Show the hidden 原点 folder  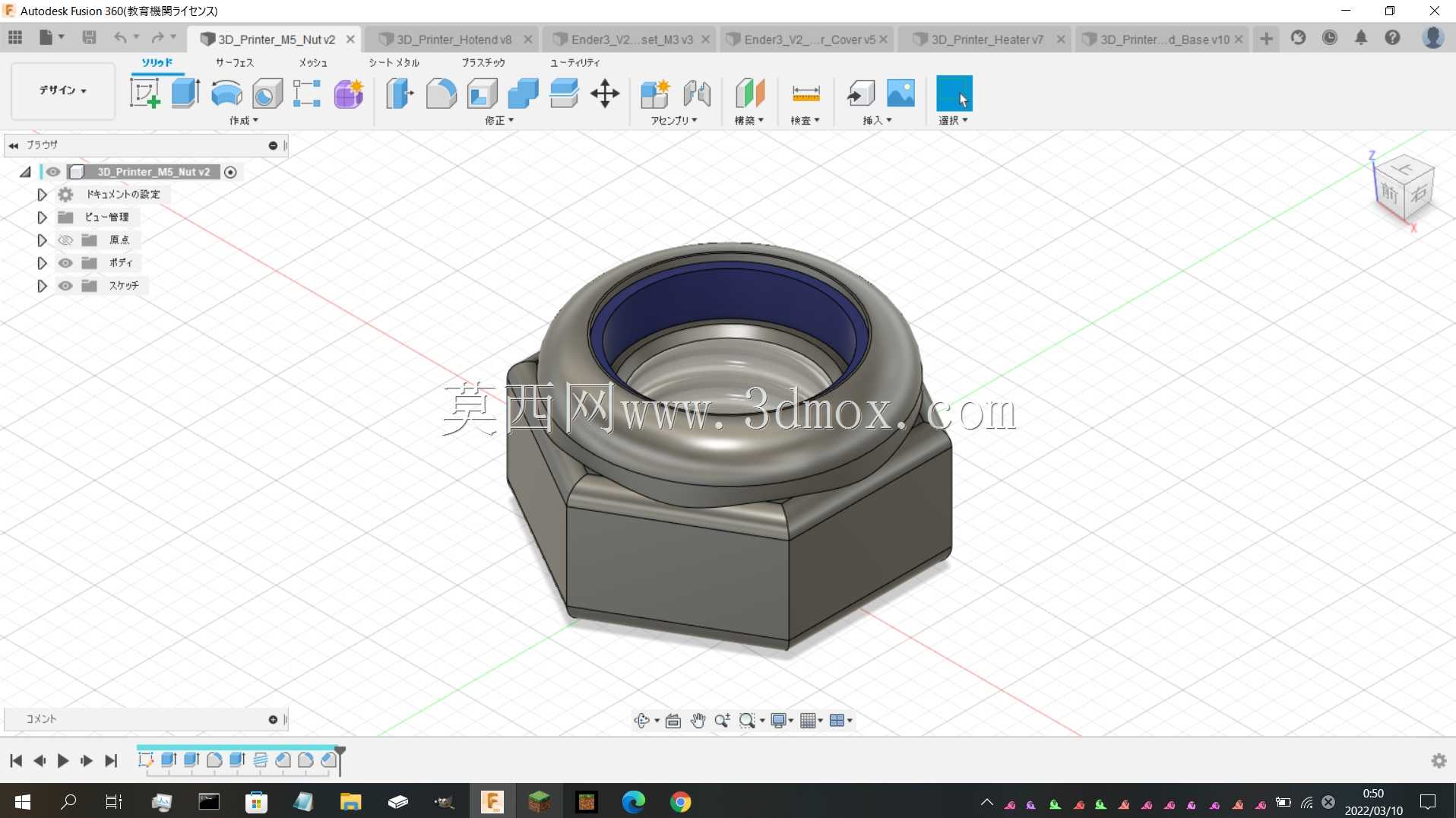click(65, 240)
